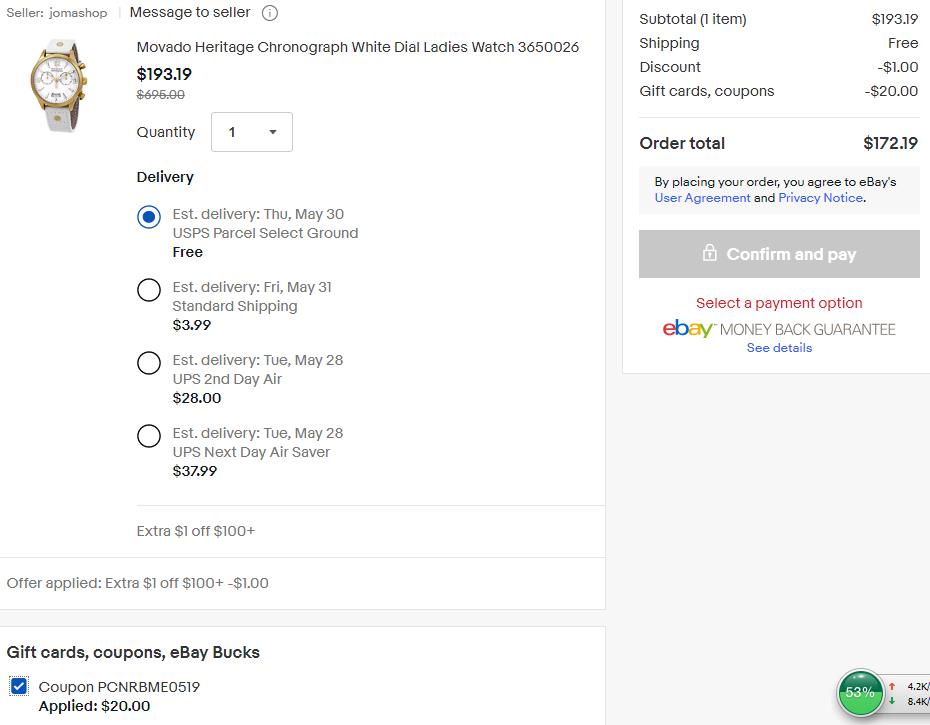The width and height of the screenshot is (930, 725).
Task: Select UPS 2nd Day Air delivery option
Action: coord(149,363)
